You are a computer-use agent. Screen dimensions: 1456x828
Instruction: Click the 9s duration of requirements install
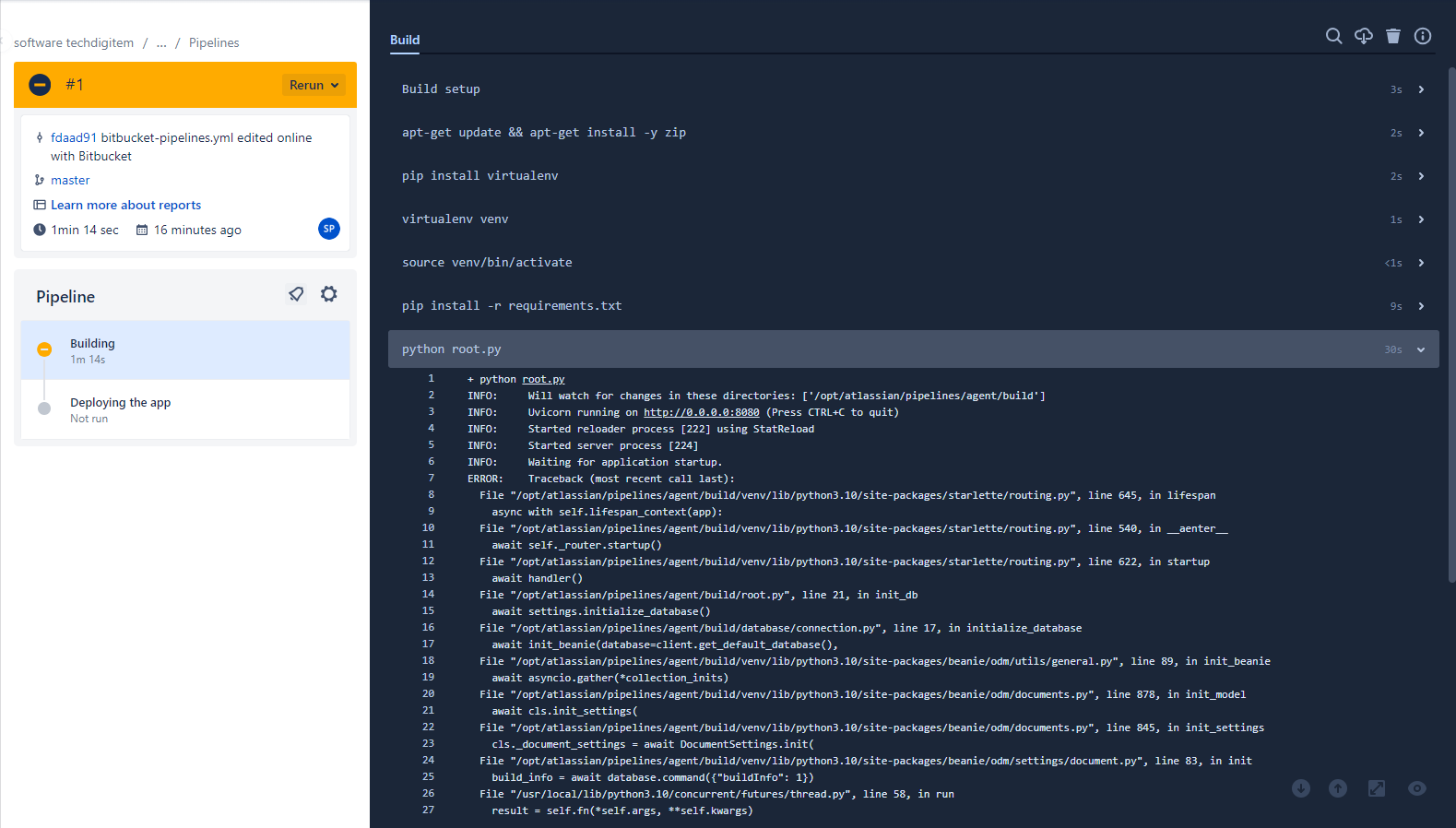1396,306
